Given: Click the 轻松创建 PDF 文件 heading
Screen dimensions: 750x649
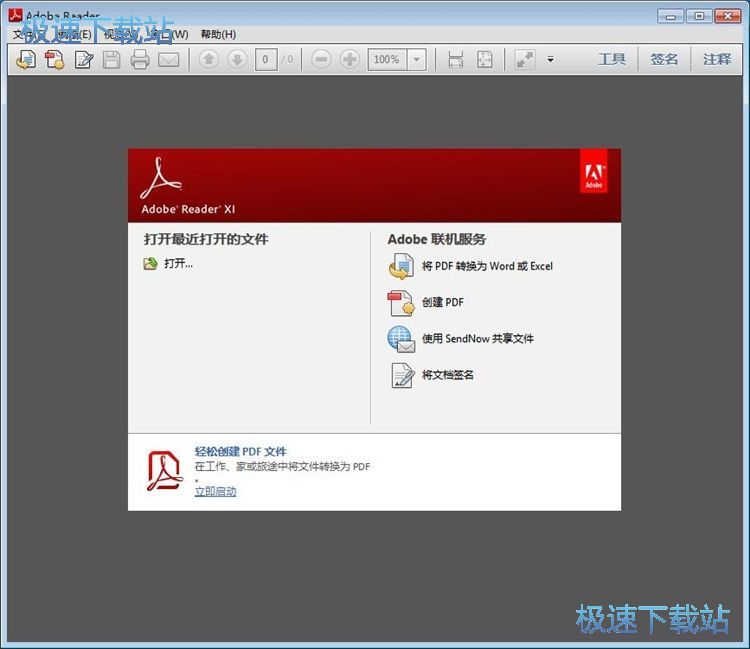Looking at the screenshot, I should (240, 451).
